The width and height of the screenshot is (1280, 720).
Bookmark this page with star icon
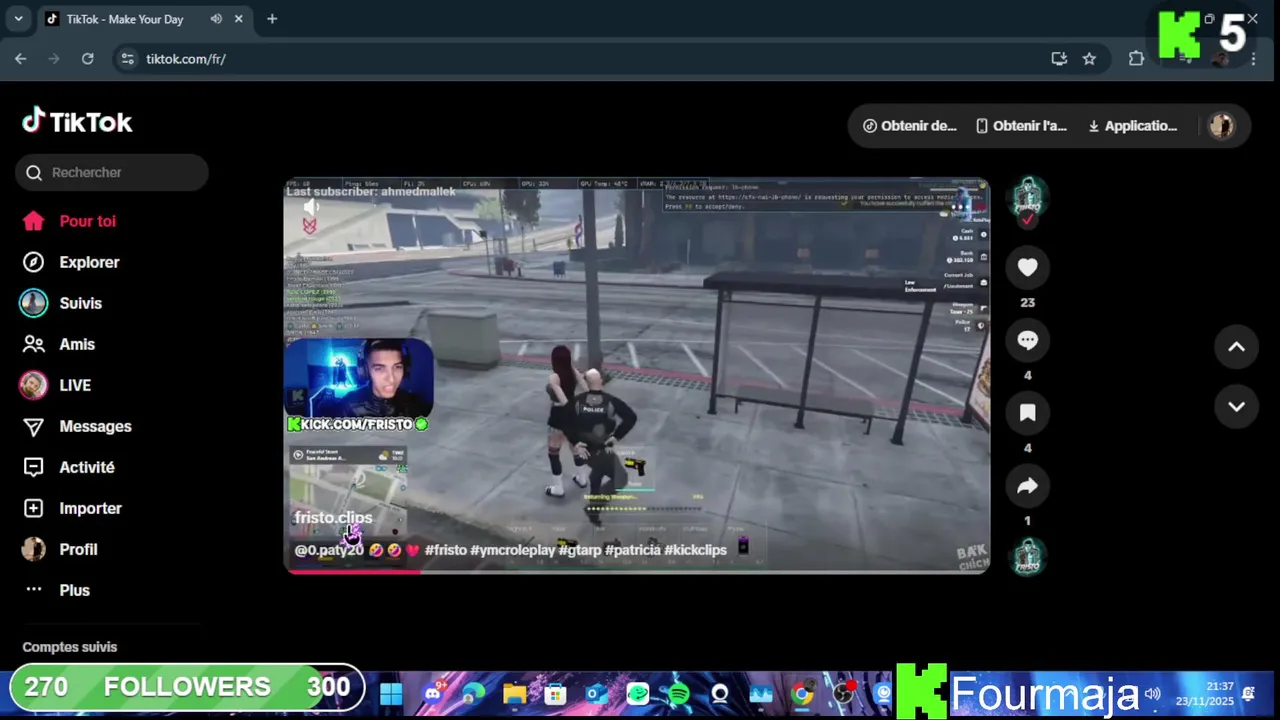point(1089,59)
